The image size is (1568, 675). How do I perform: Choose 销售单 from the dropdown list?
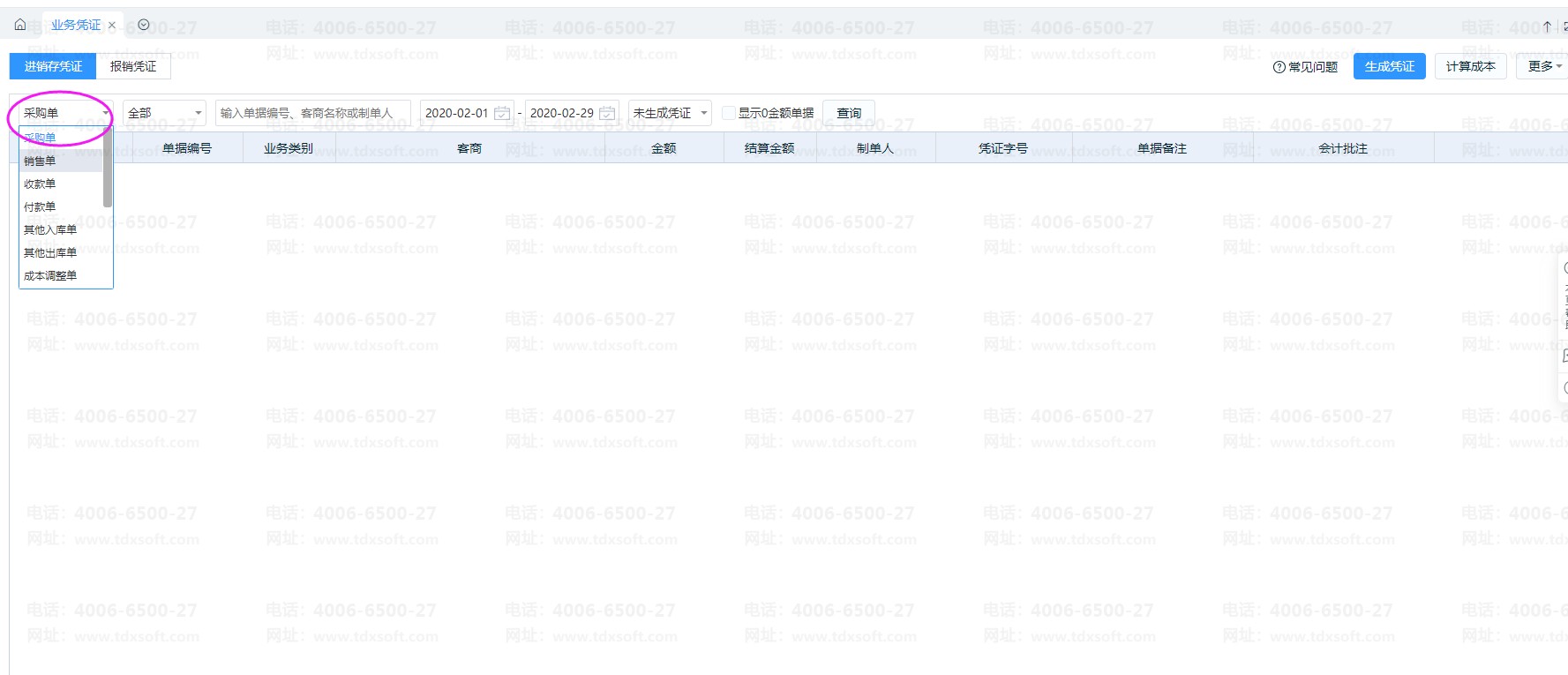tap(40, 161)
